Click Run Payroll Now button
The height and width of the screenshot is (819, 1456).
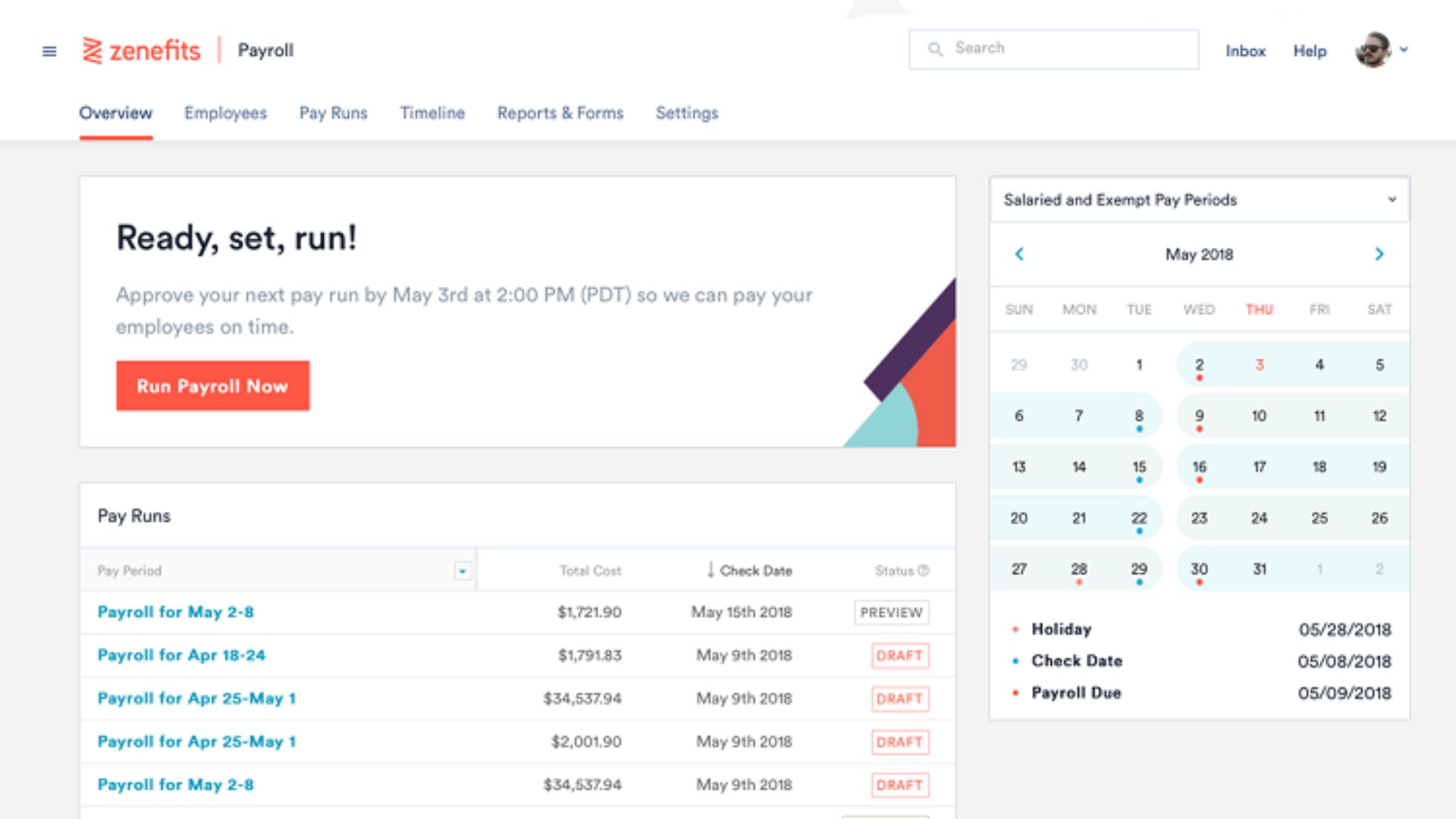pyautogui.click(x=212, y=385)
